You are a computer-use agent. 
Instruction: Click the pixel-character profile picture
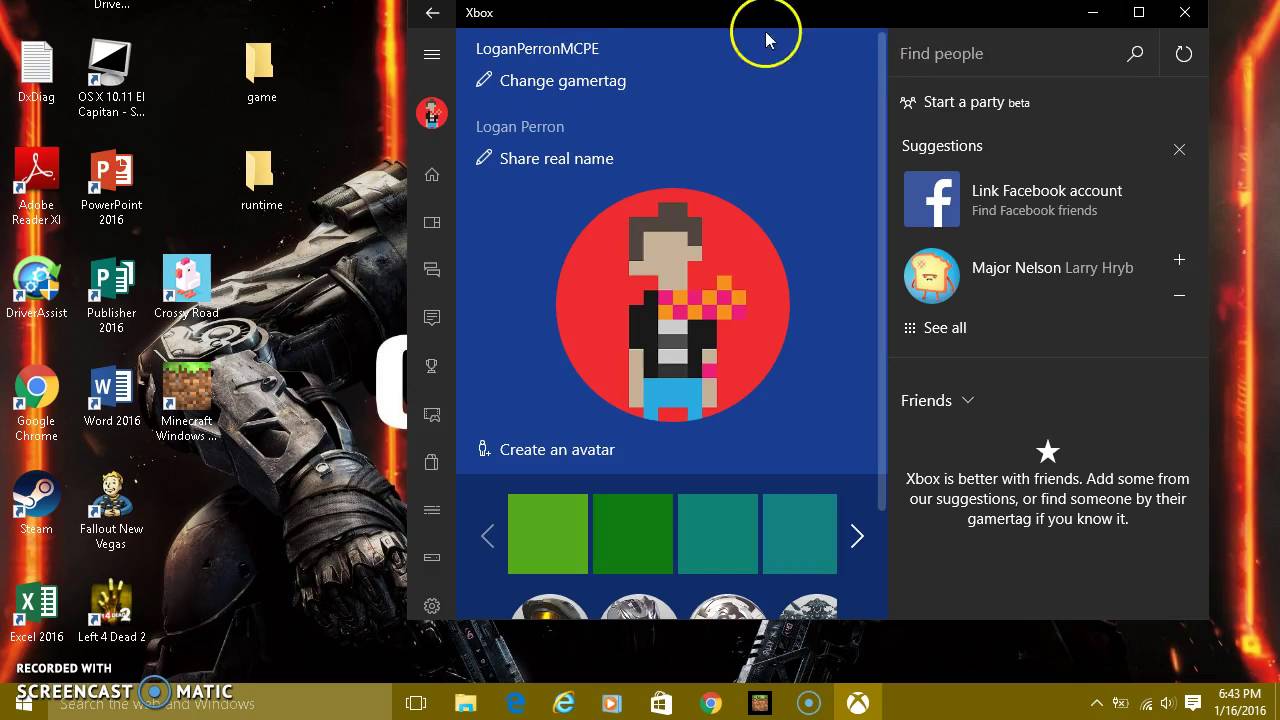point(673,305)
